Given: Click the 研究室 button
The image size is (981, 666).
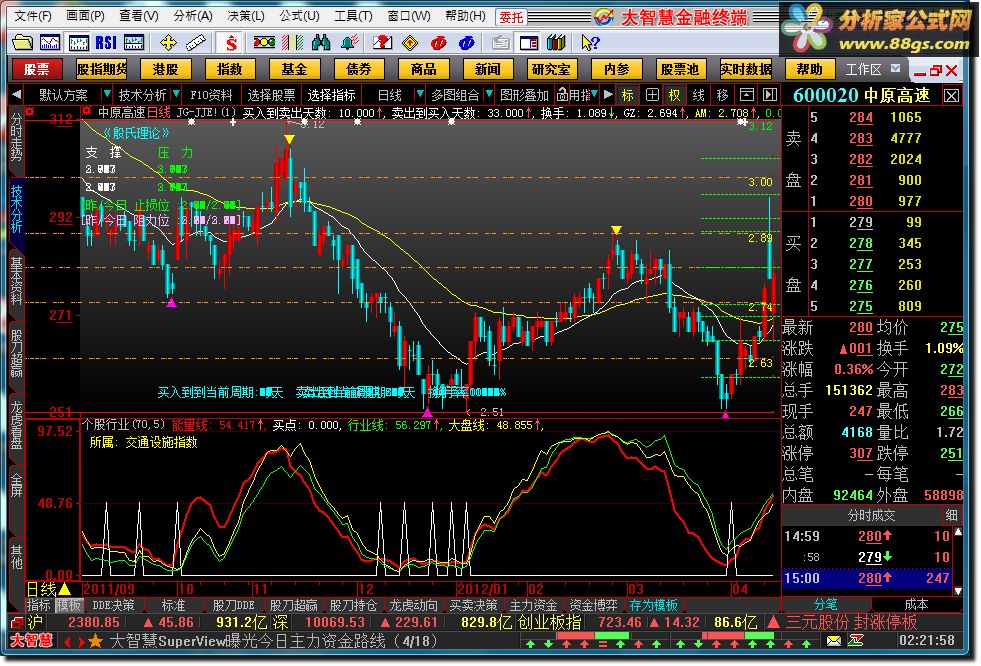Looking at the screenshot, I should pyautogui.click(x=551, y=69).
